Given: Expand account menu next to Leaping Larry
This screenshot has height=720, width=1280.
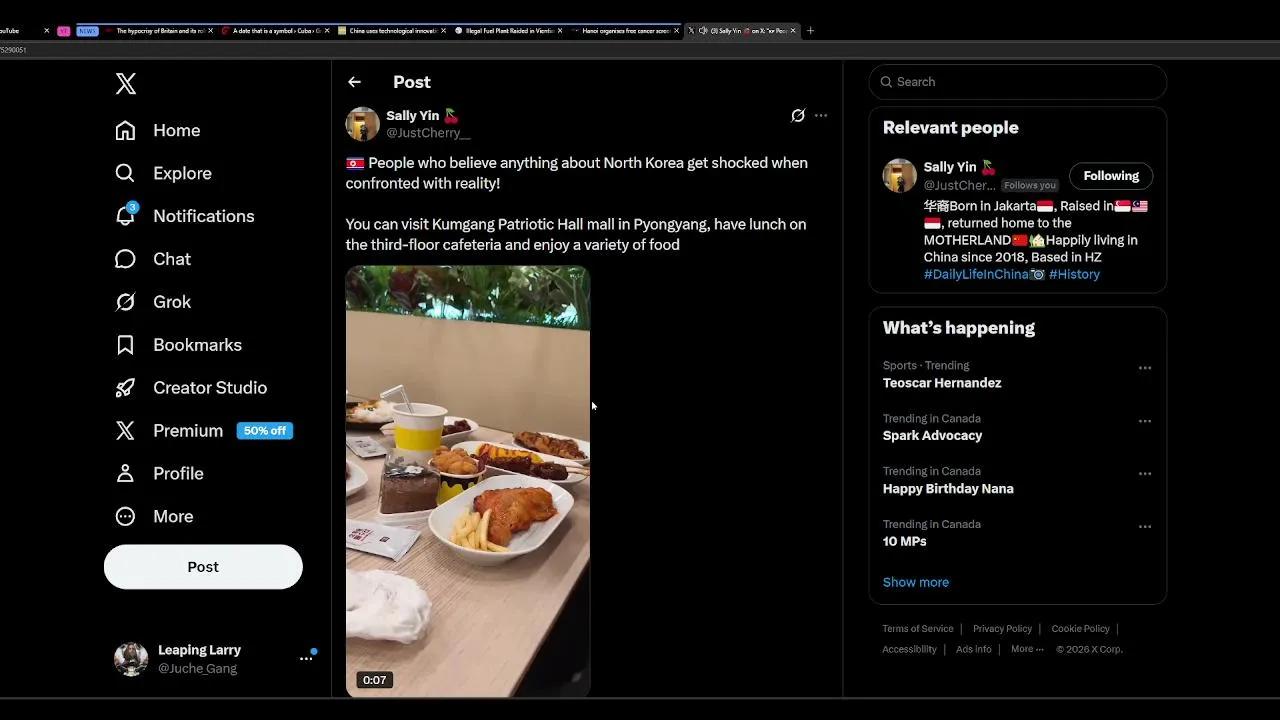Looking at the screenshot, I should click(x=306, y=658).
